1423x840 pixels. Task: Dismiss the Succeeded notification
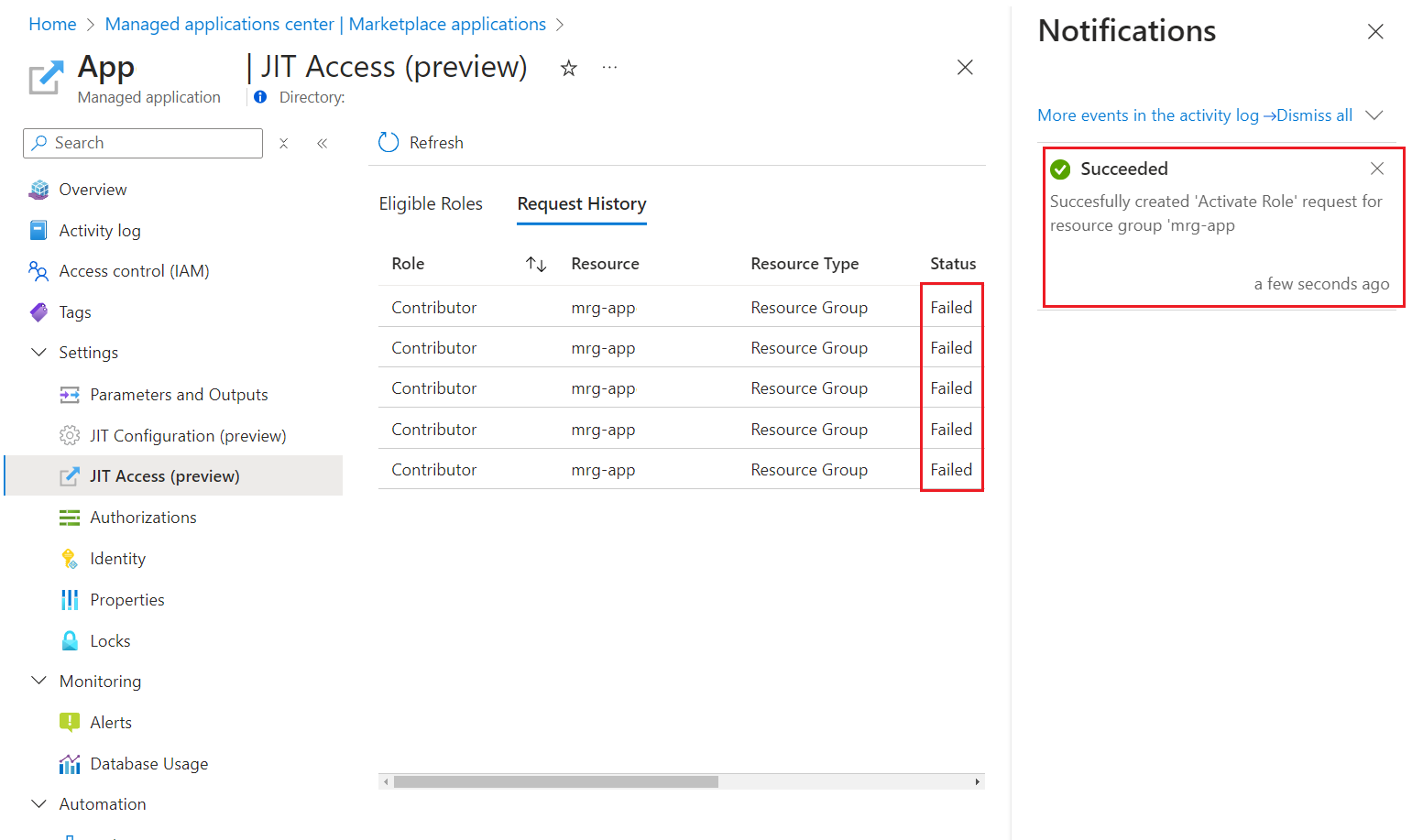click(1377, 169)
